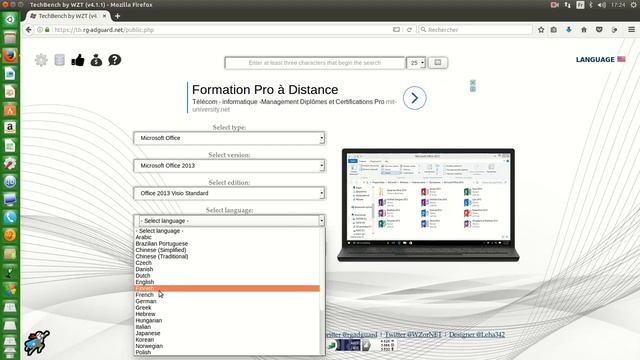
Task: Open Amazon from the Ubuntu launcher
Action: 10,127
